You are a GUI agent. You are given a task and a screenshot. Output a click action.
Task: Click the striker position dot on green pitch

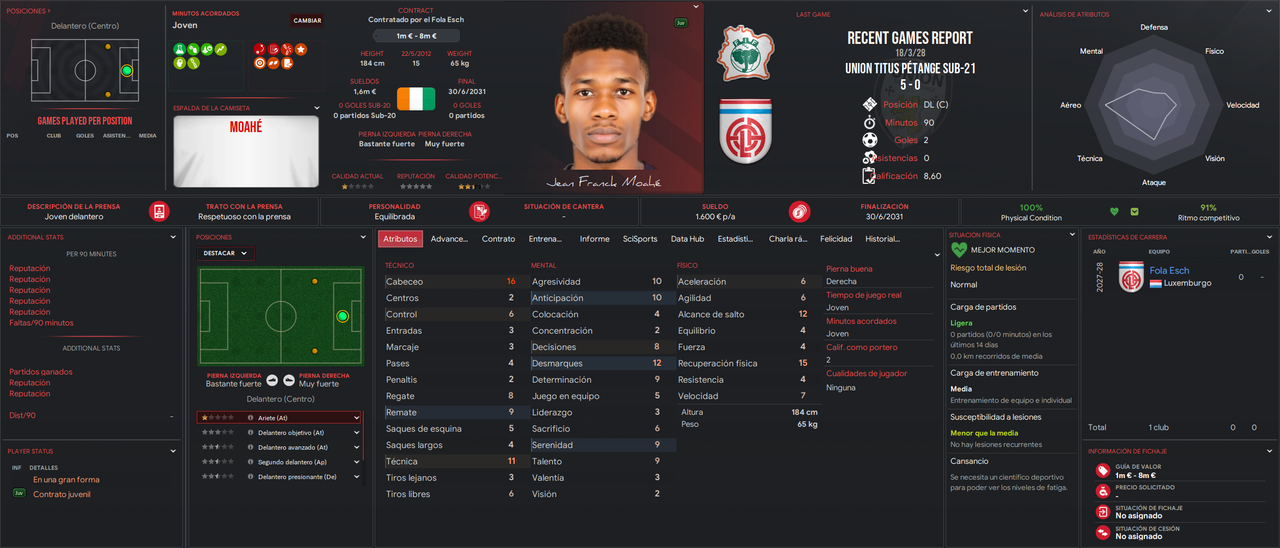point(343,316)
